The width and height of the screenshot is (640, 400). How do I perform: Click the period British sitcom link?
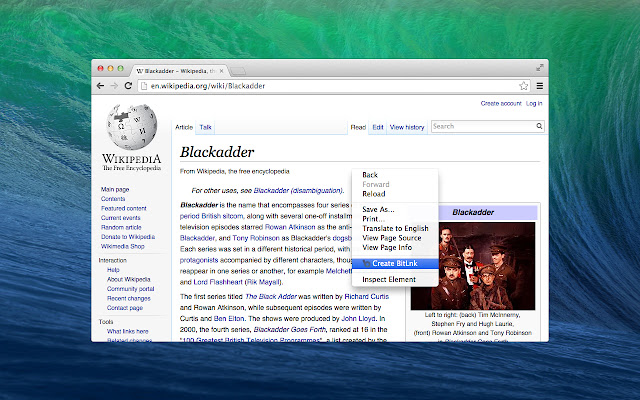[x=211, y=216]
